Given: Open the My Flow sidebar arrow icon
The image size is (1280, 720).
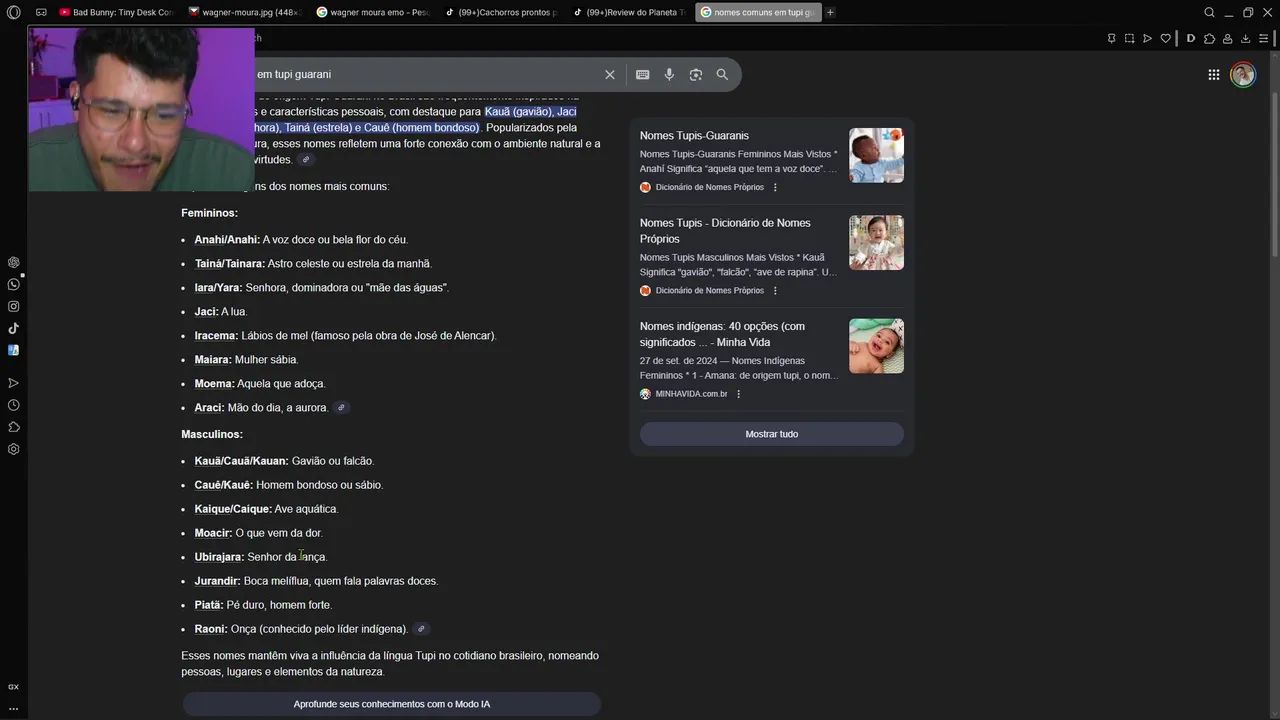Looking at the screenshot, I should pos(13,383).
